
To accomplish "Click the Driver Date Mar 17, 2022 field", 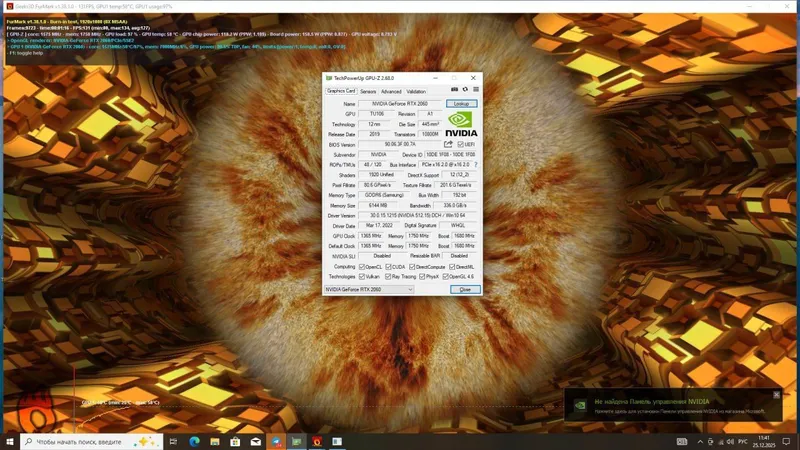I will click(x=379, y=226).
